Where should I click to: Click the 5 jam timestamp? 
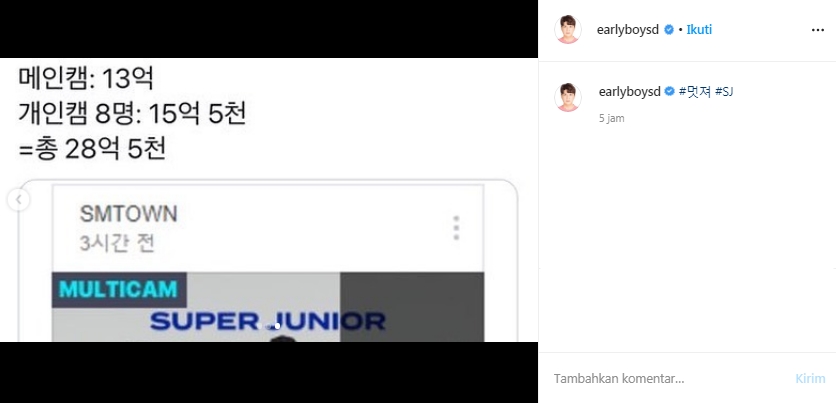612,118
